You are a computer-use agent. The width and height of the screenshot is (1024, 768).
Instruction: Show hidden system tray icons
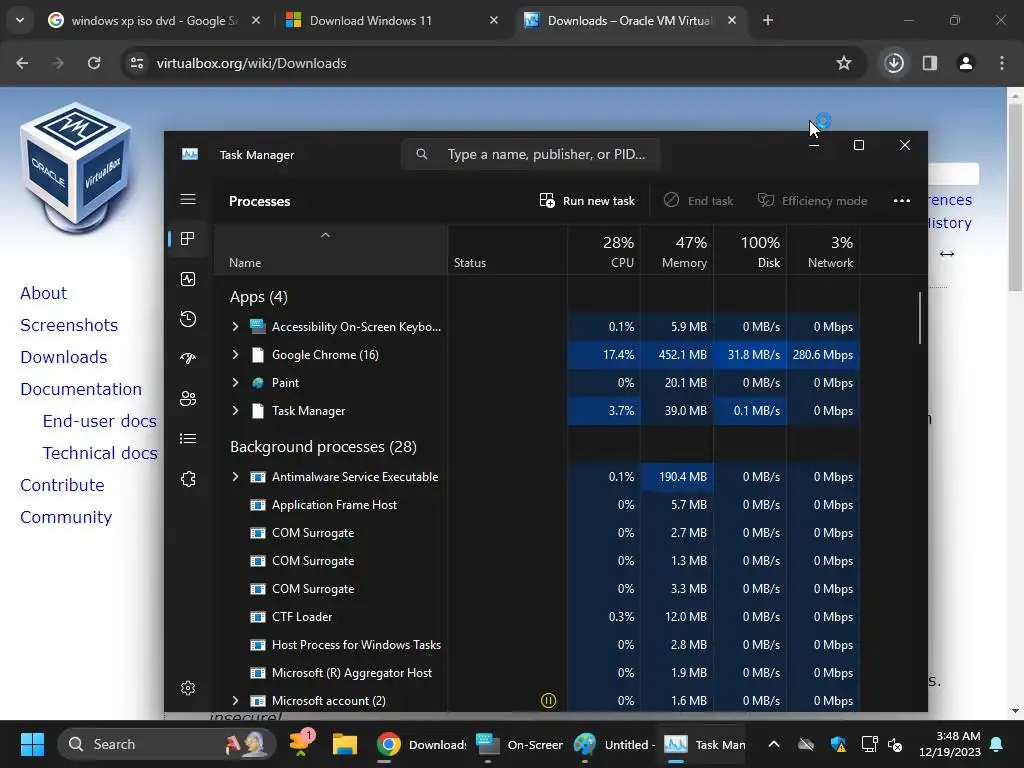point(774,744)
